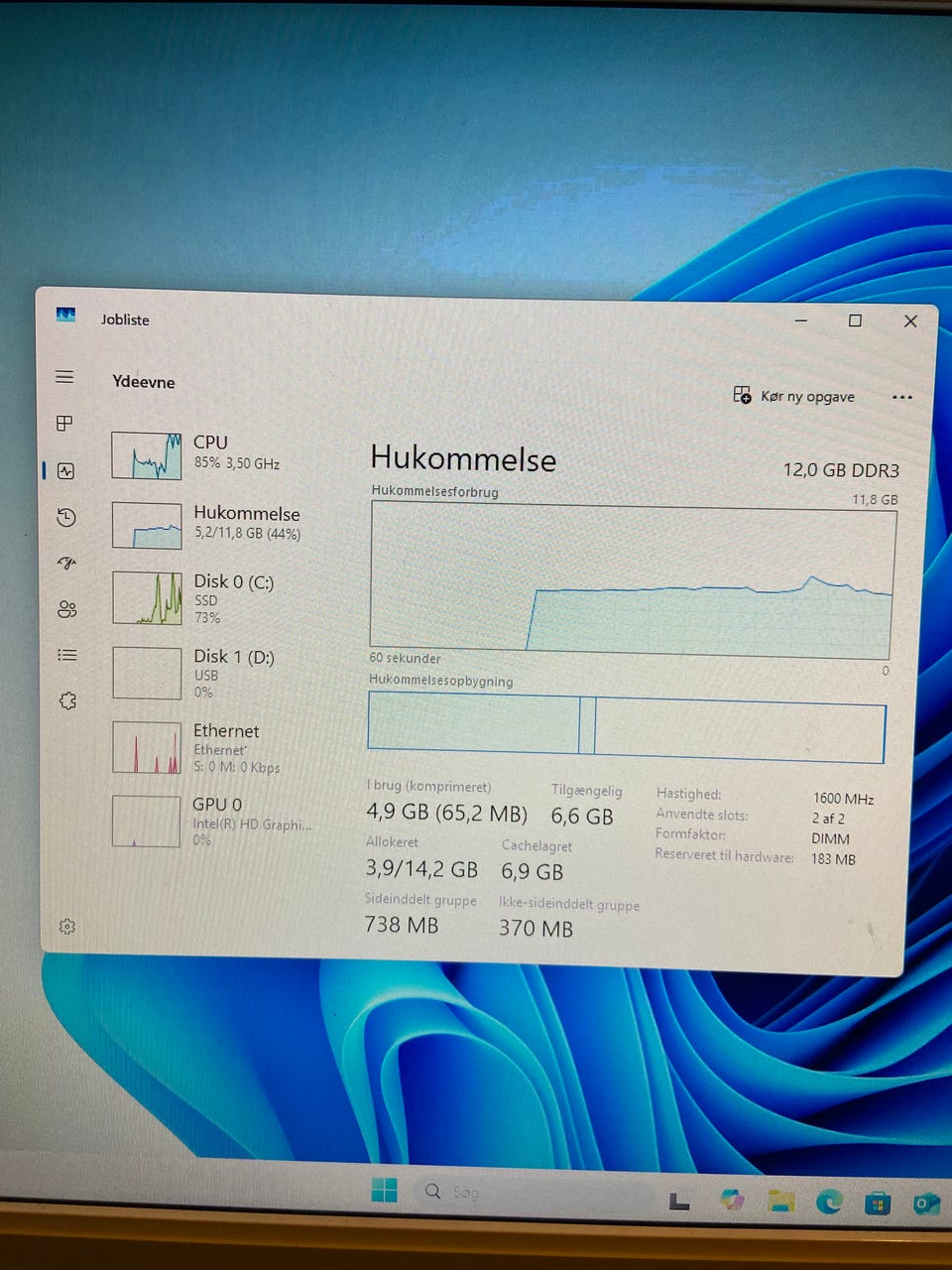This screenshot has height=1270, width=952.
Task: Open Copilot from the taskbar
Action: click(x=733, y=1200)
